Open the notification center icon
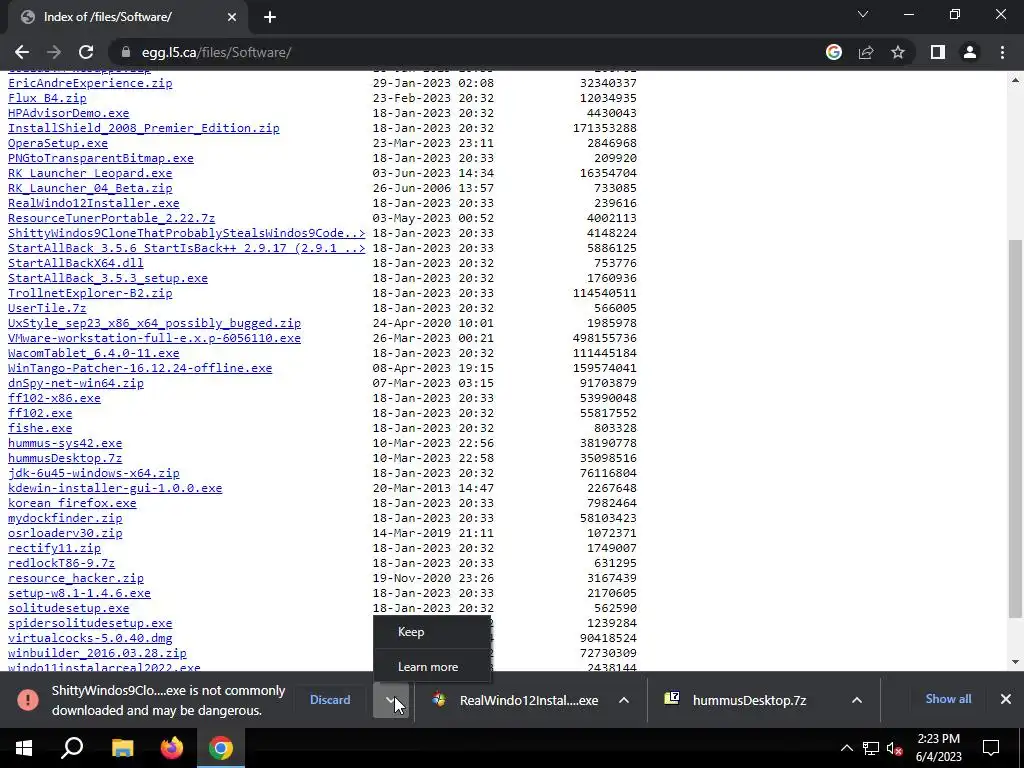This screenshot has width=1024, height=768. point(991,748)
